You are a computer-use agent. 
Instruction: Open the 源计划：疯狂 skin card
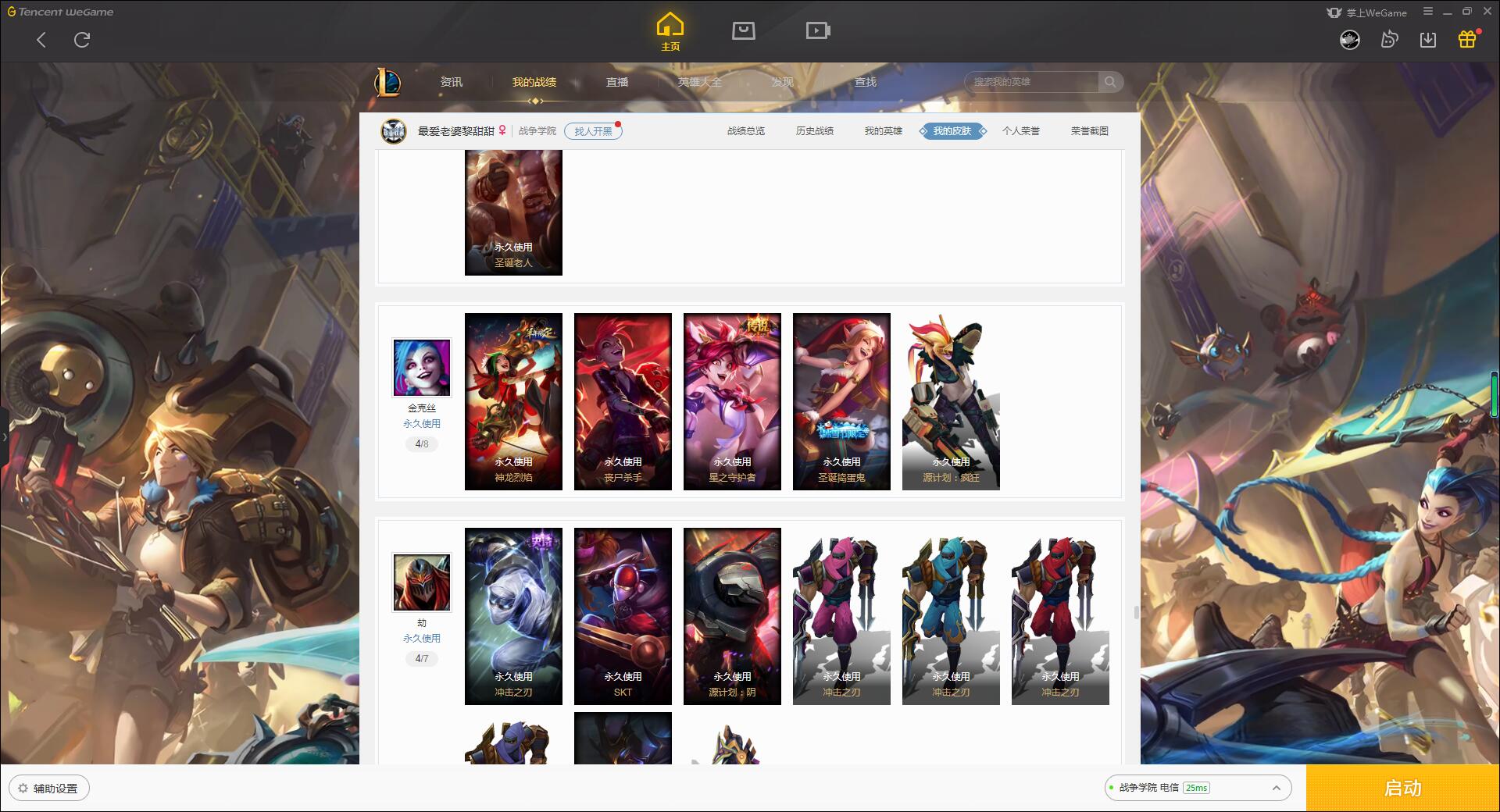click(951, 401)
